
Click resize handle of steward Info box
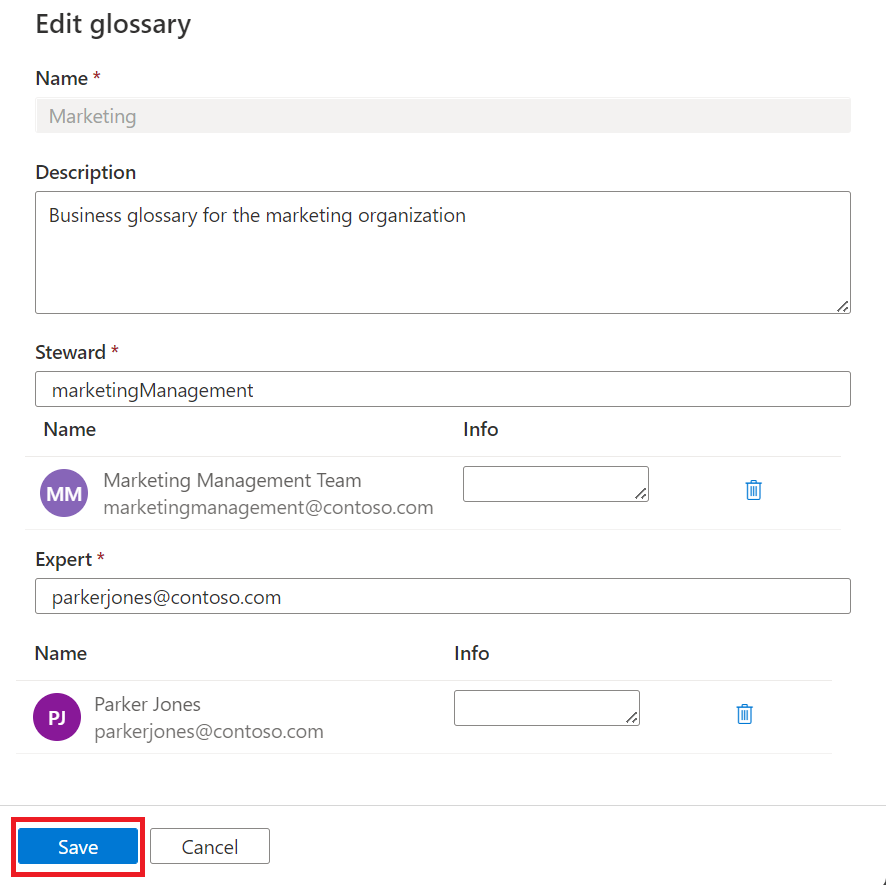(x=641, y=494)
